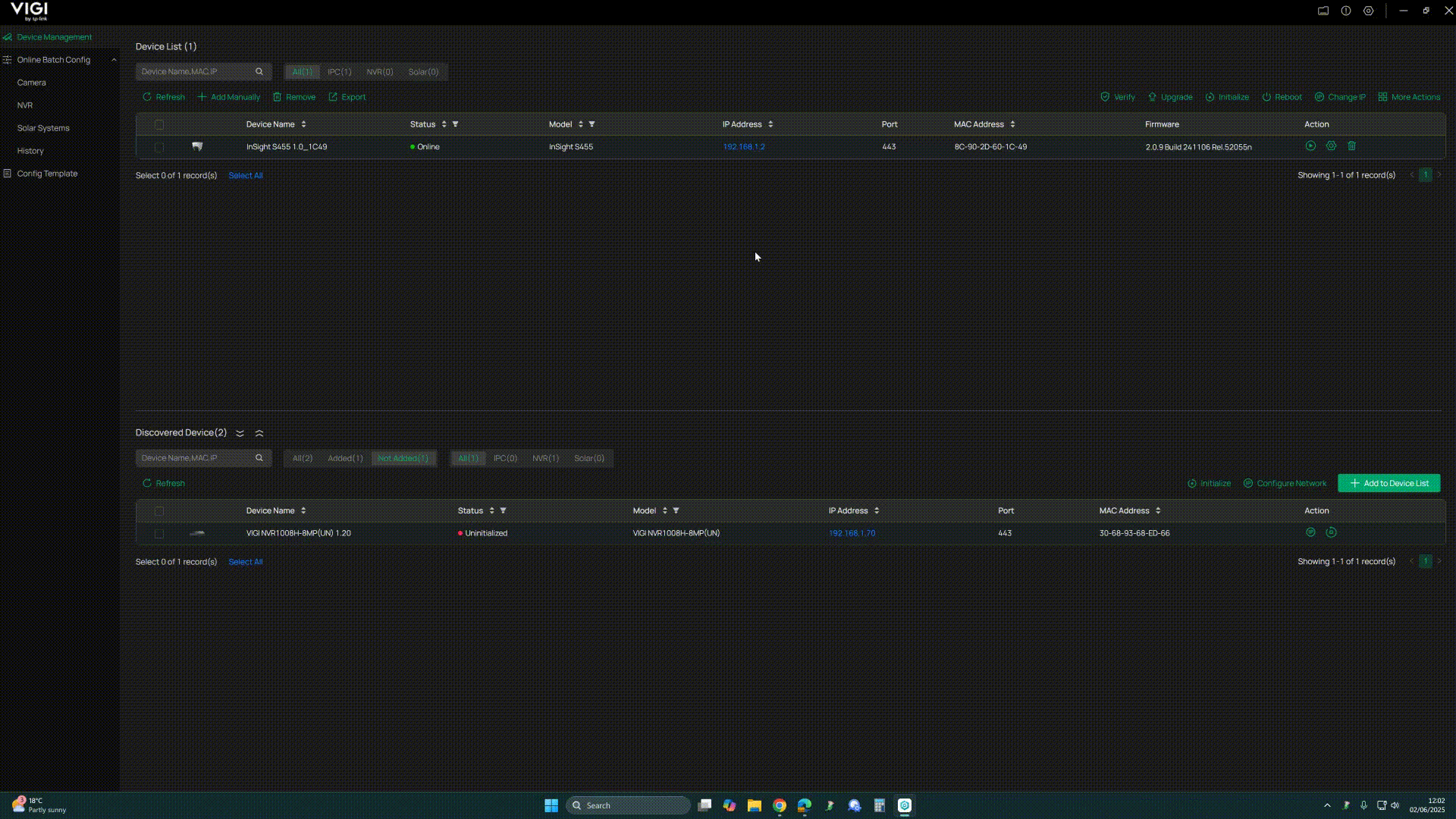The image size is (1456, 819).
Task: Open application settings via the title bar gear icon
Action: [1369, 11]
